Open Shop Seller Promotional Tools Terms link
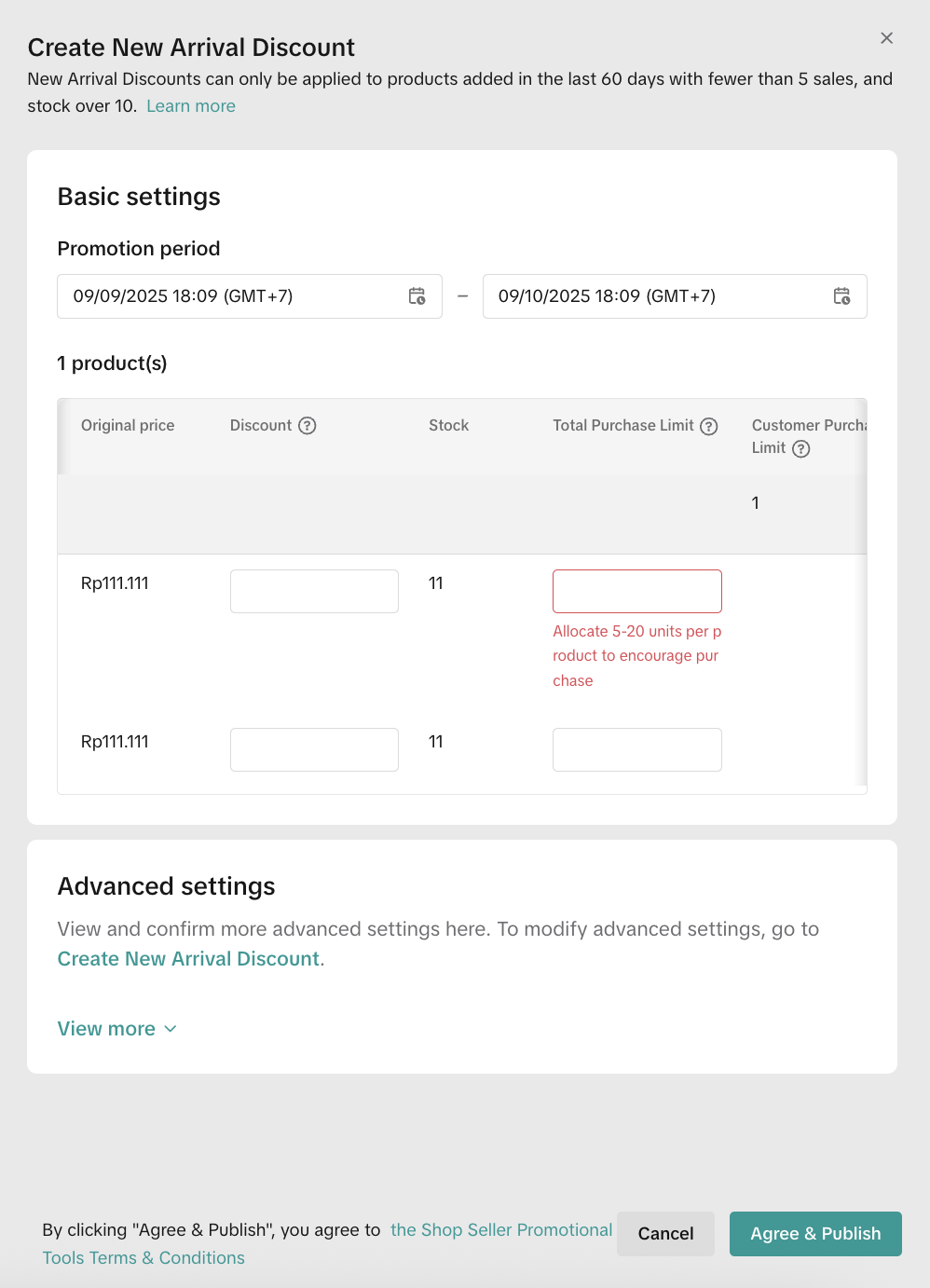The image size is (930, 1288). pos(501,1230)
